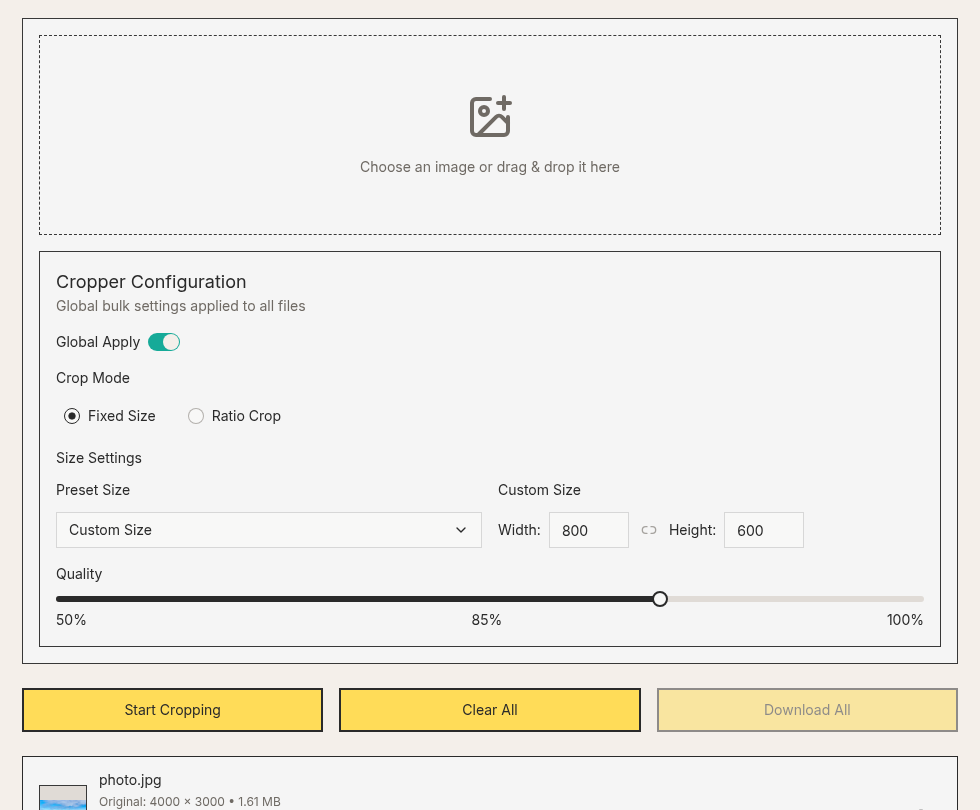Click the 100% quality label
This screenshot has width=980, height=810.
pyautogui.click(x=904, y=620)
